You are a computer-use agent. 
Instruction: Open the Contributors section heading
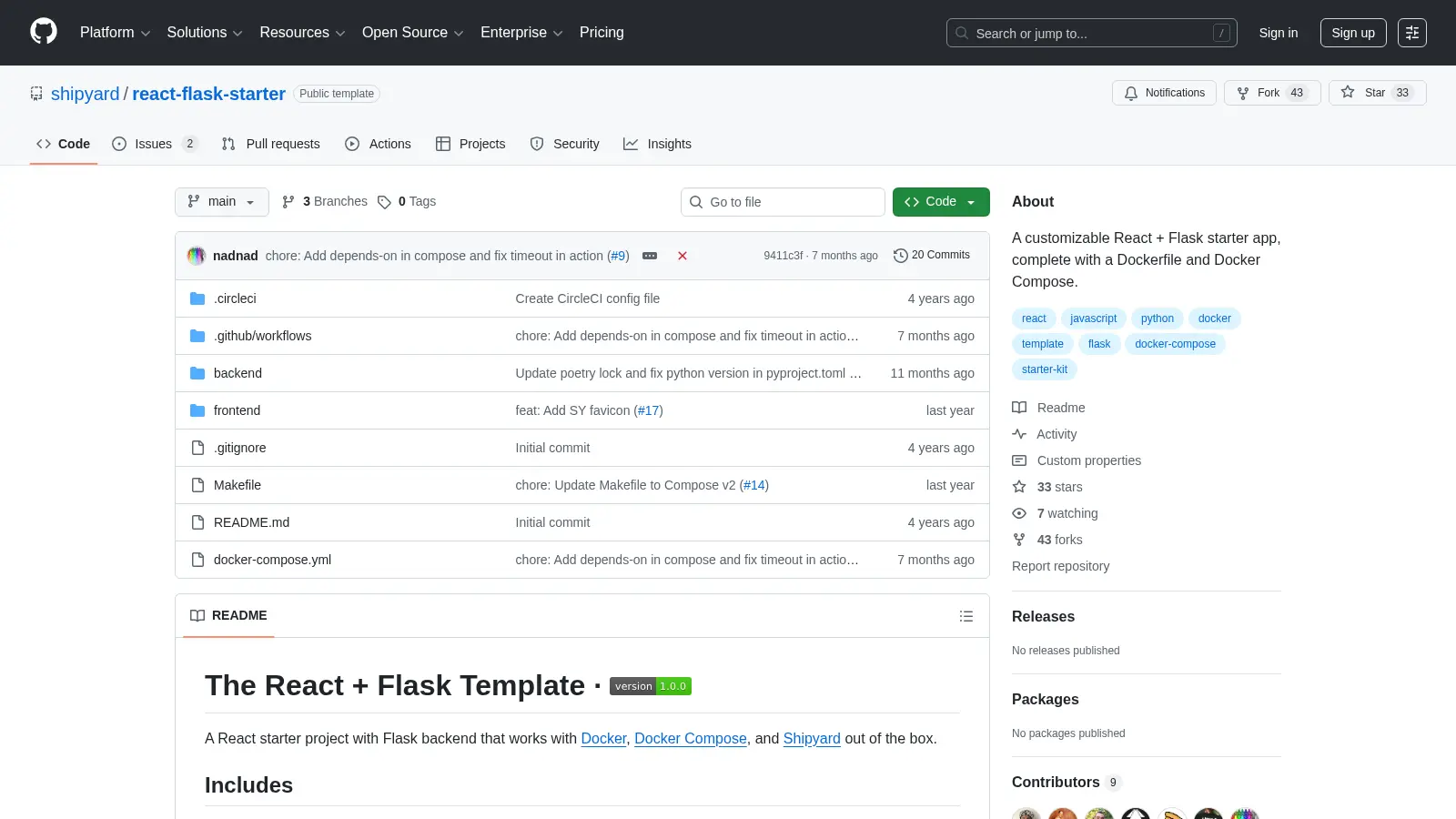1067,783
